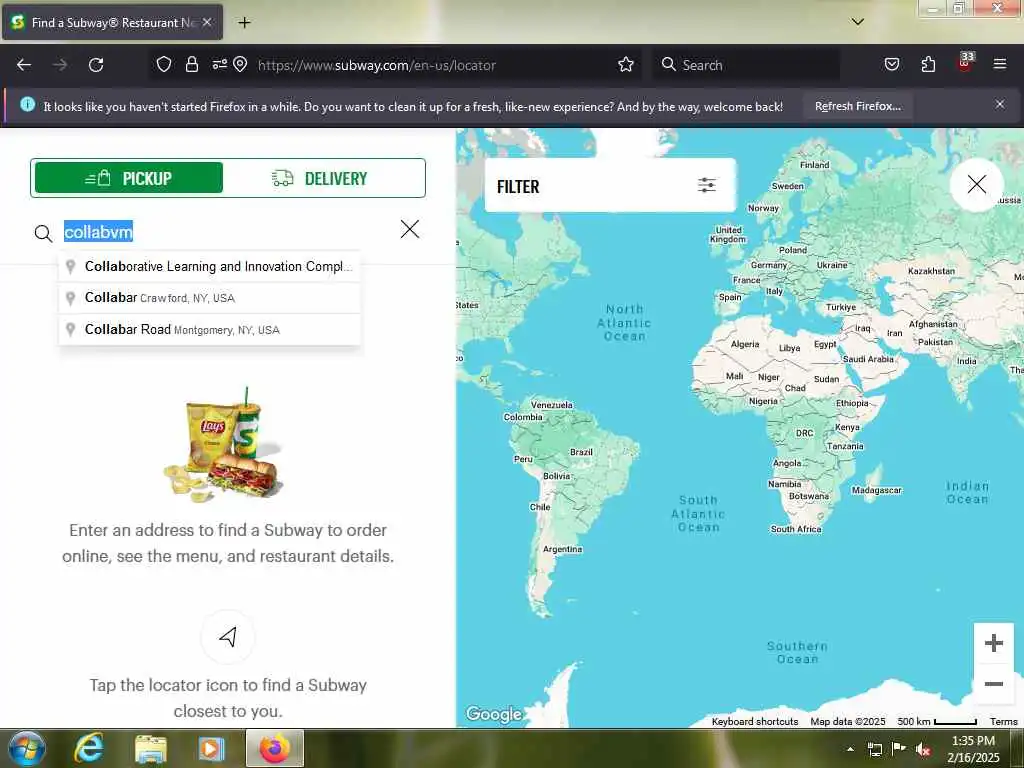Tap the locator arrow icon
Image resolution: width=1024 pixels, height=768 pixels.
(x=228, y=637)
